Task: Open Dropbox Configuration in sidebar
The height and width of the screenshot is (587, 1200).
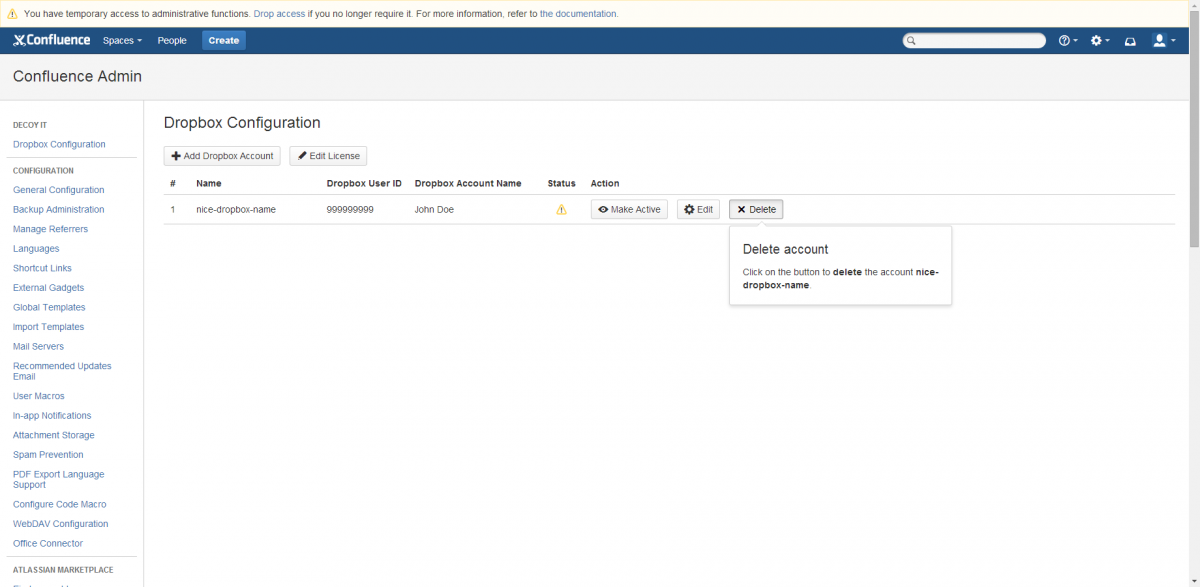Action: 59,145
